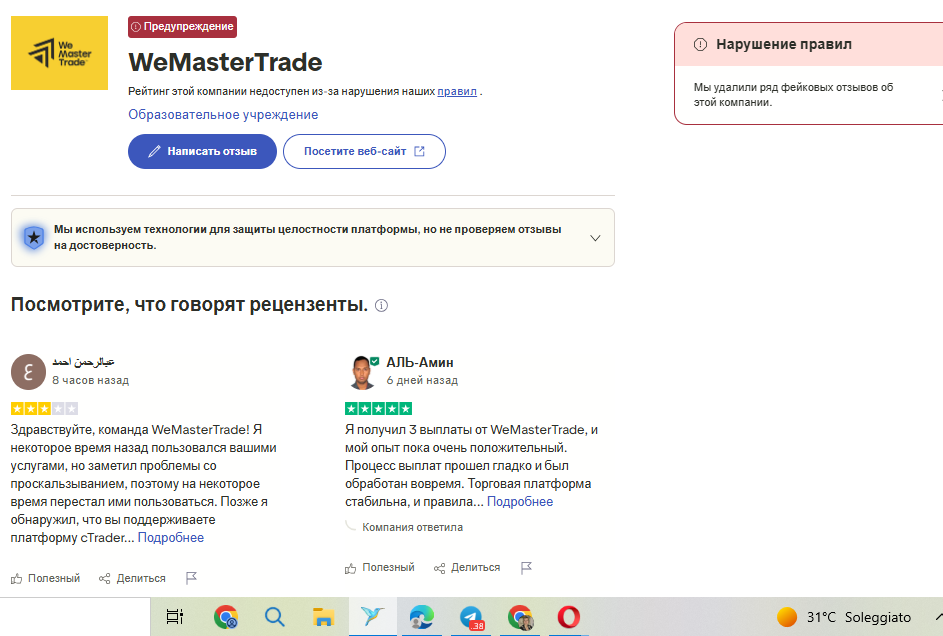Open File Explorer from taskbar
This screenshot has height=636, width=943.
point(323,617)
